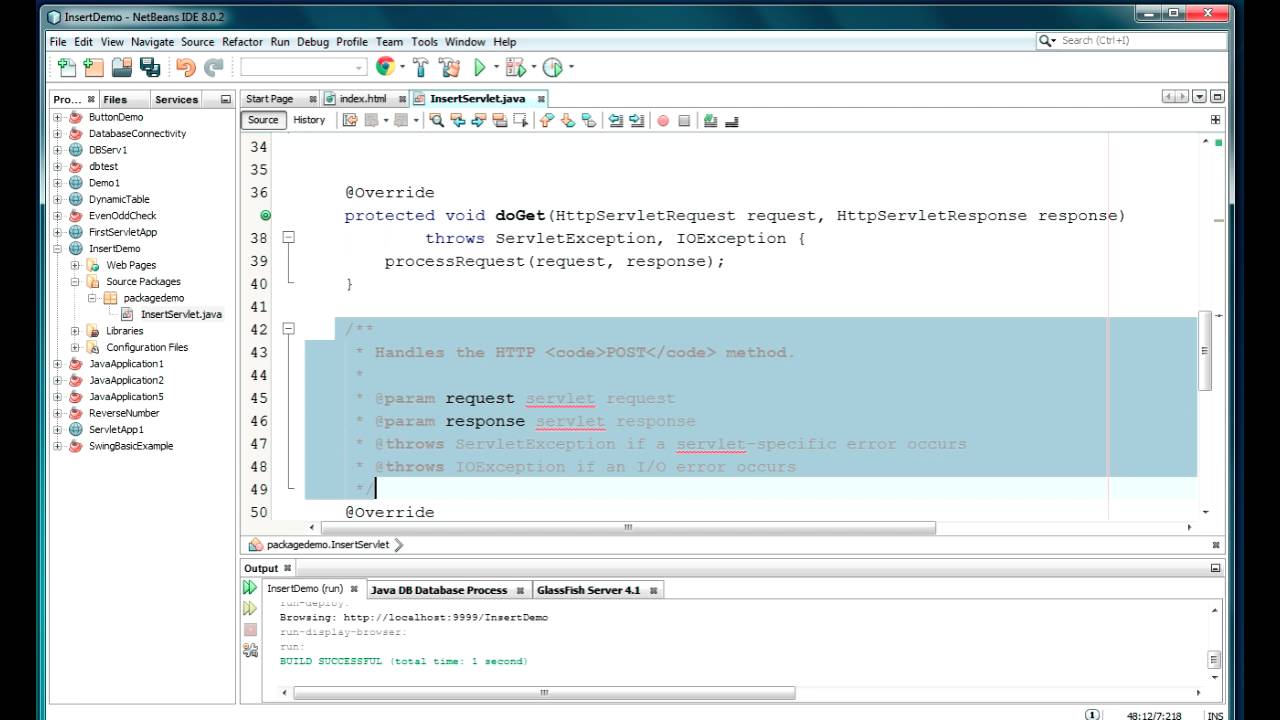Viewport: 1280px width, 720px height.
Task: Toggle Bookmark in editor toolbar
Action: (x=589, y=120)
